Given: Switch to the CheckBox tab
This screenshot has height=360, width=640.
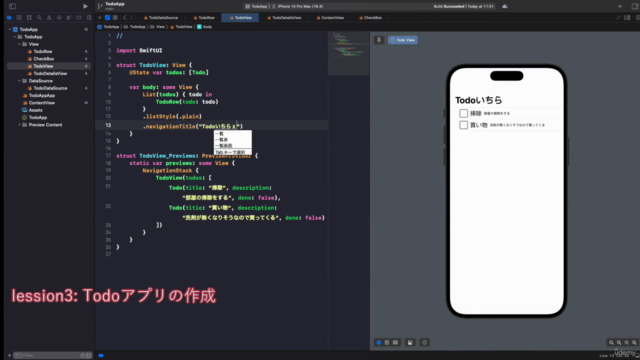Looking at the screenshot, I should pyautogui.click(x=371, y=18).
